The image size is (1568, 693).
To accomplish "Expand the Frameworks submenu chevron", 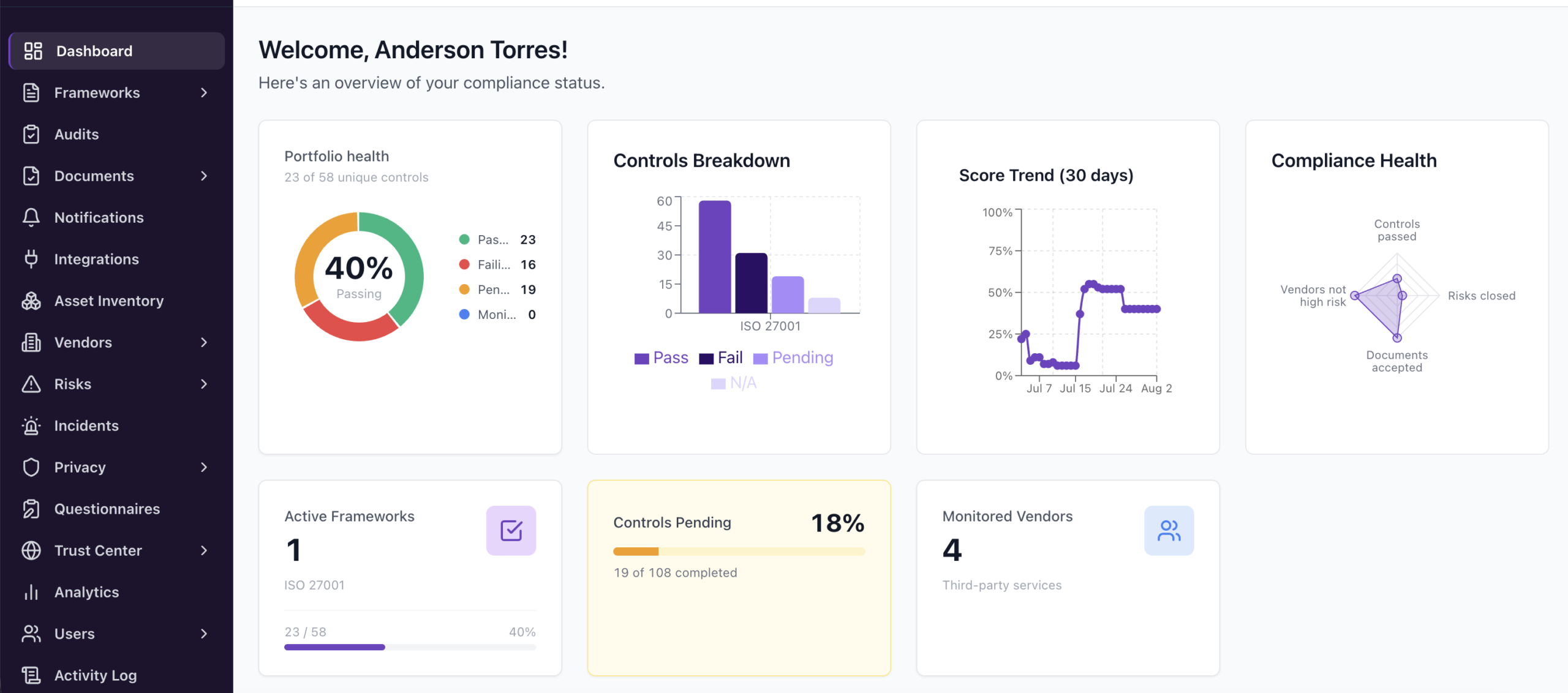I will point(204,92).
